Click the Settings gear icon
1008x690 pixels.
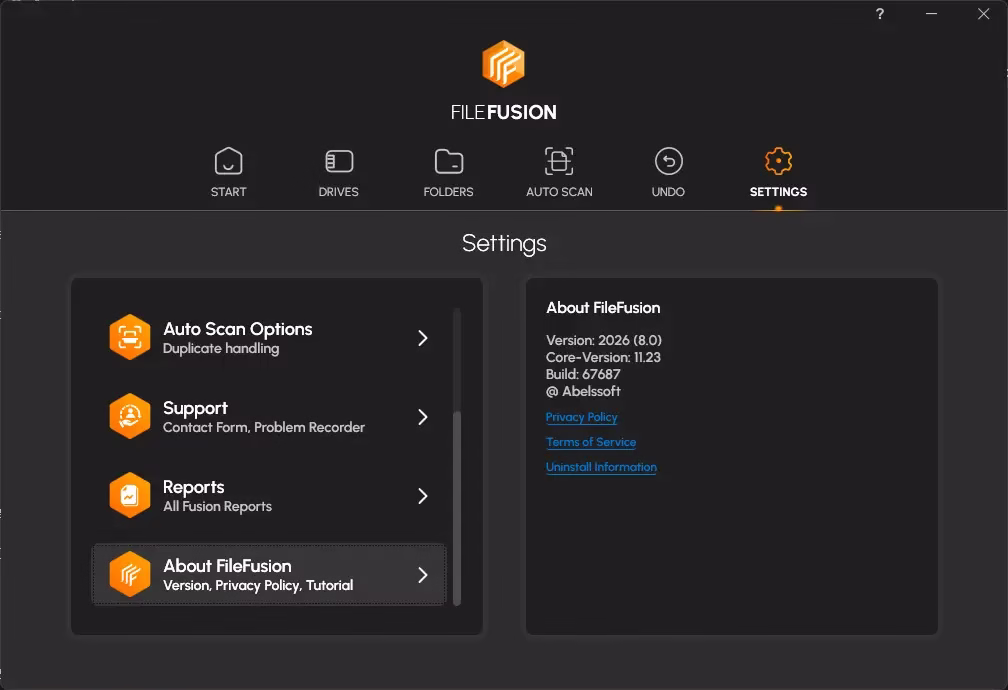coord(778,161)
